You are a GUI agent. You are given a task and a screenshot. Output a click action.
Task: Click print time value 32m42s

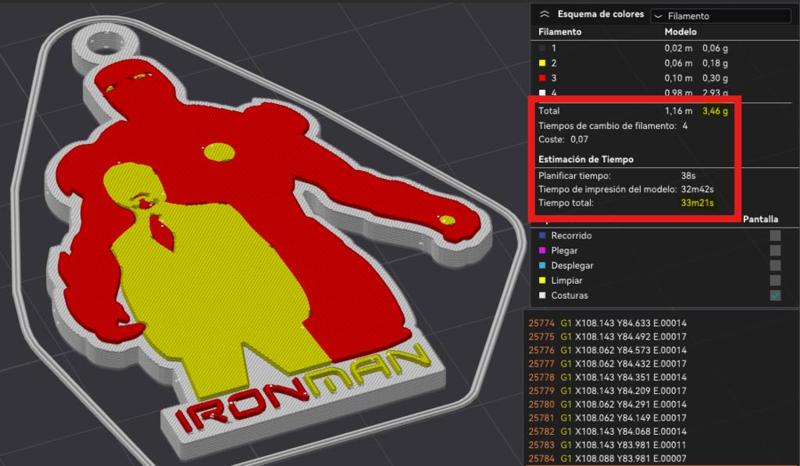(697, 189)
